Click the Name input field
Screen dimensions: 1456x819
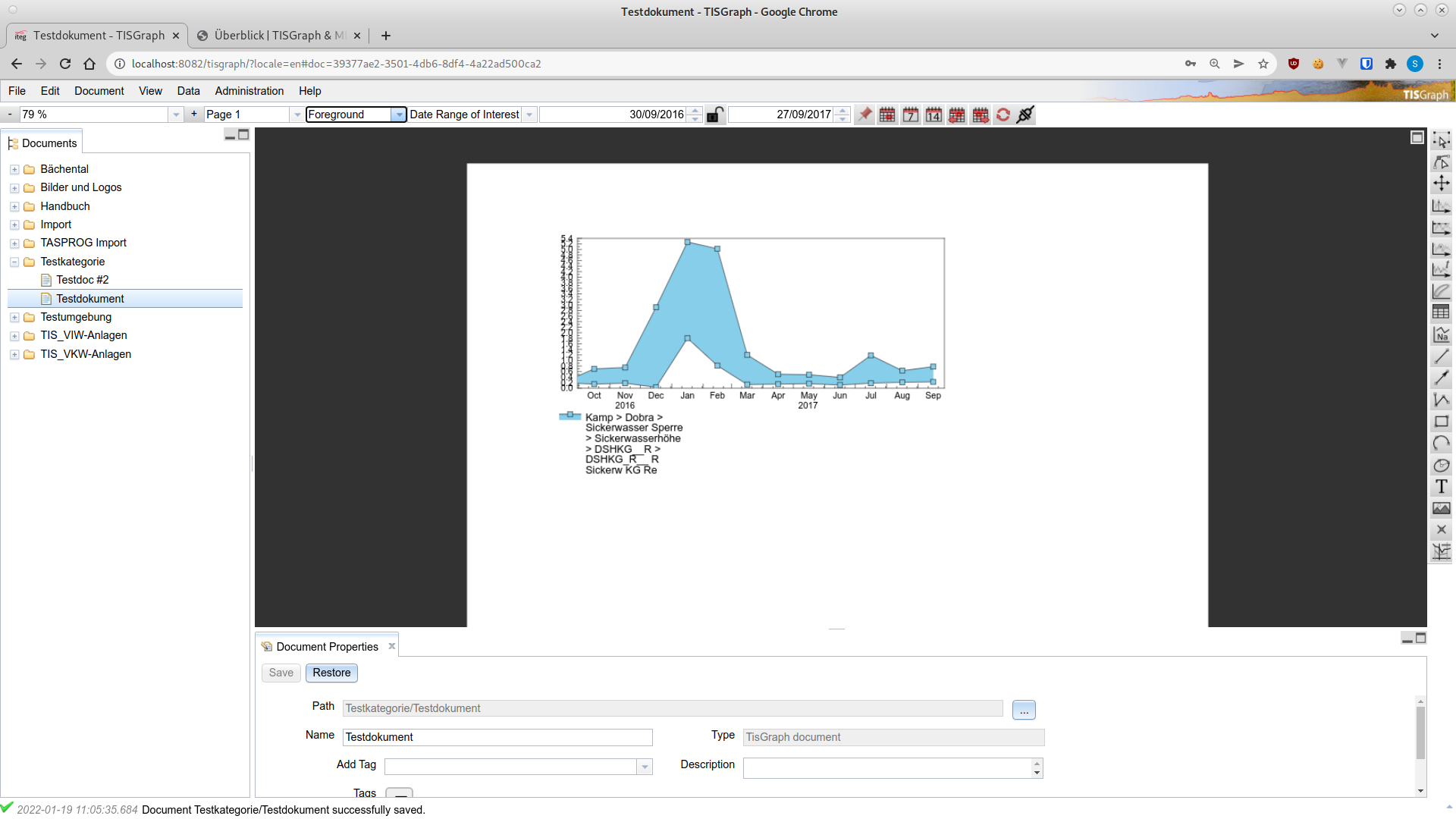coord(497,737)
